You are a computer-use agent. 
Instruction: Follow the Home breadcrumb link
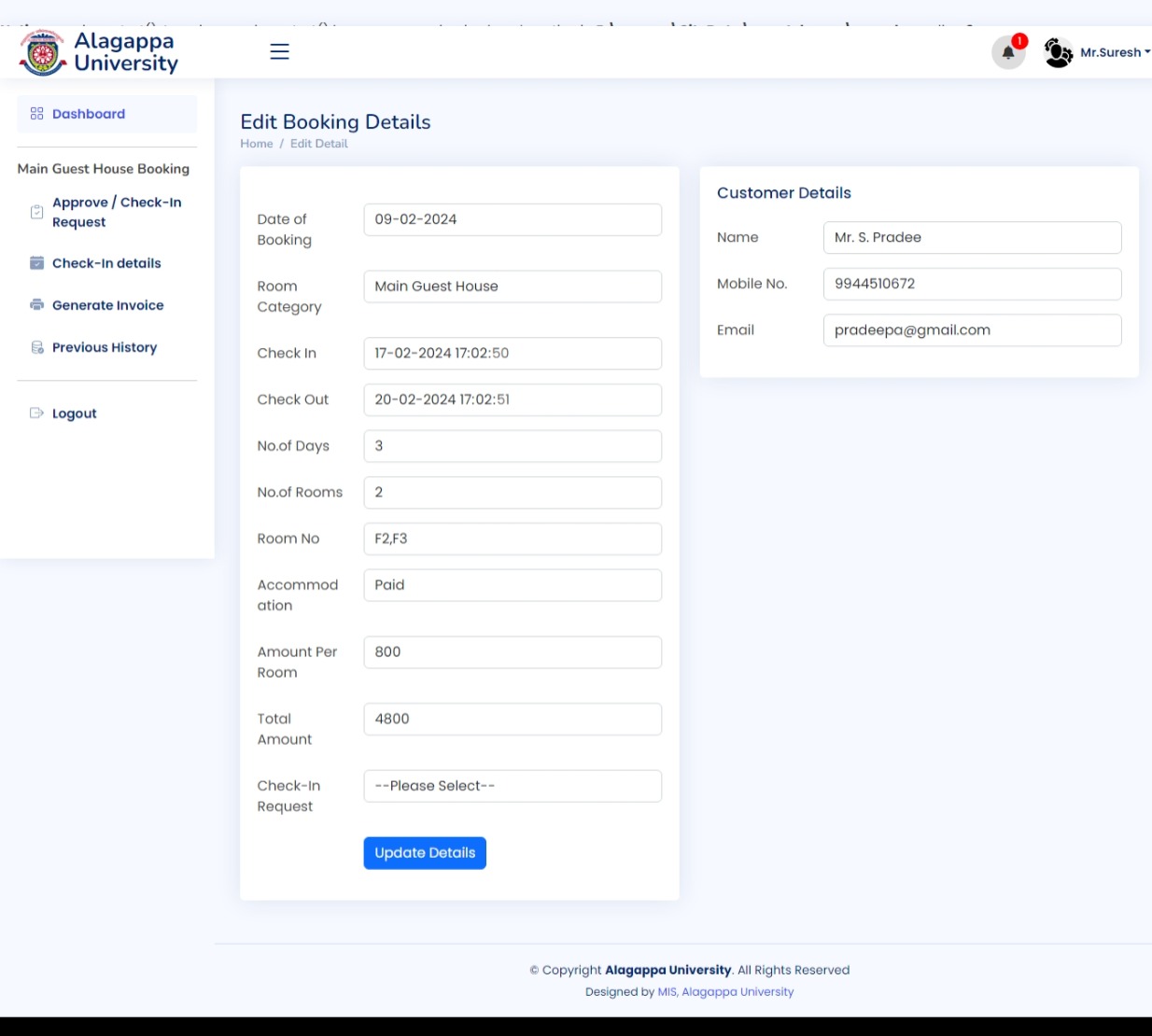(256, 144)
